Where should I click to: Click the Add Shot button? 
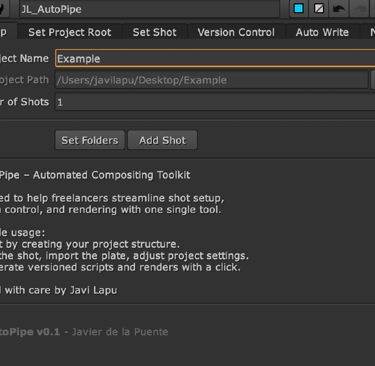(162, 140)
